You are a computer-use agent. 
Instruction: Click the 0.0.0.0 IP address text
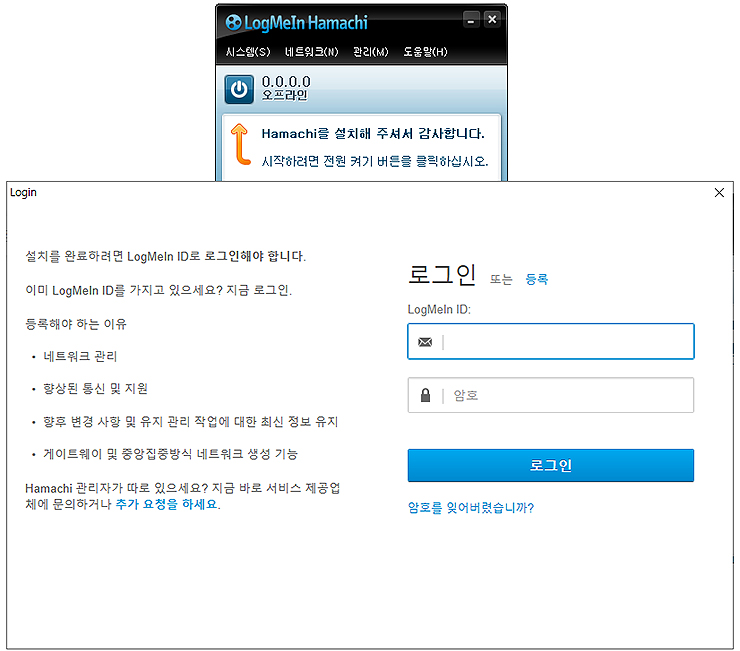(x=286, y=82)
